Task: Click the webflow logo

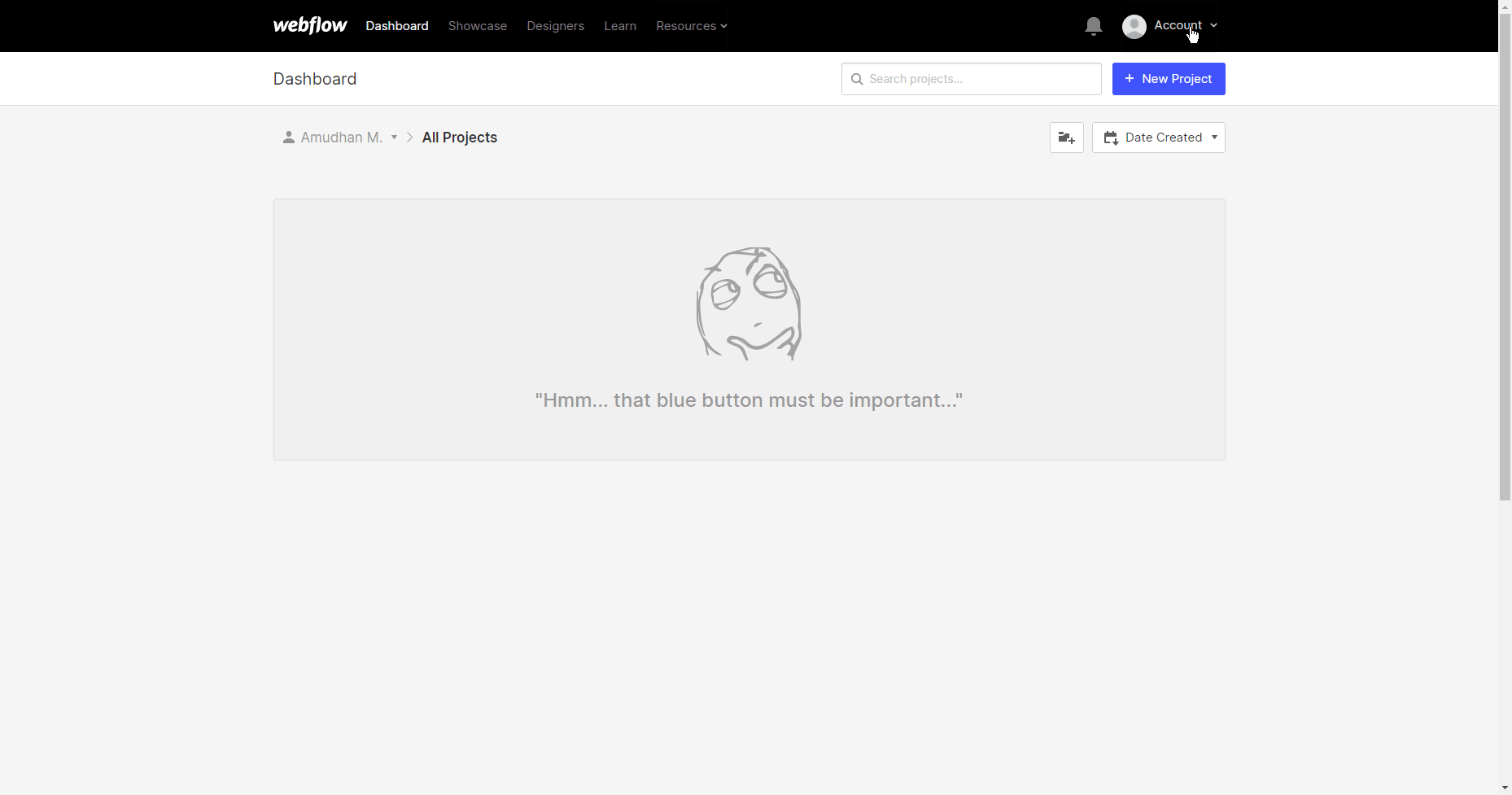Action: click(x=310, y=25)
